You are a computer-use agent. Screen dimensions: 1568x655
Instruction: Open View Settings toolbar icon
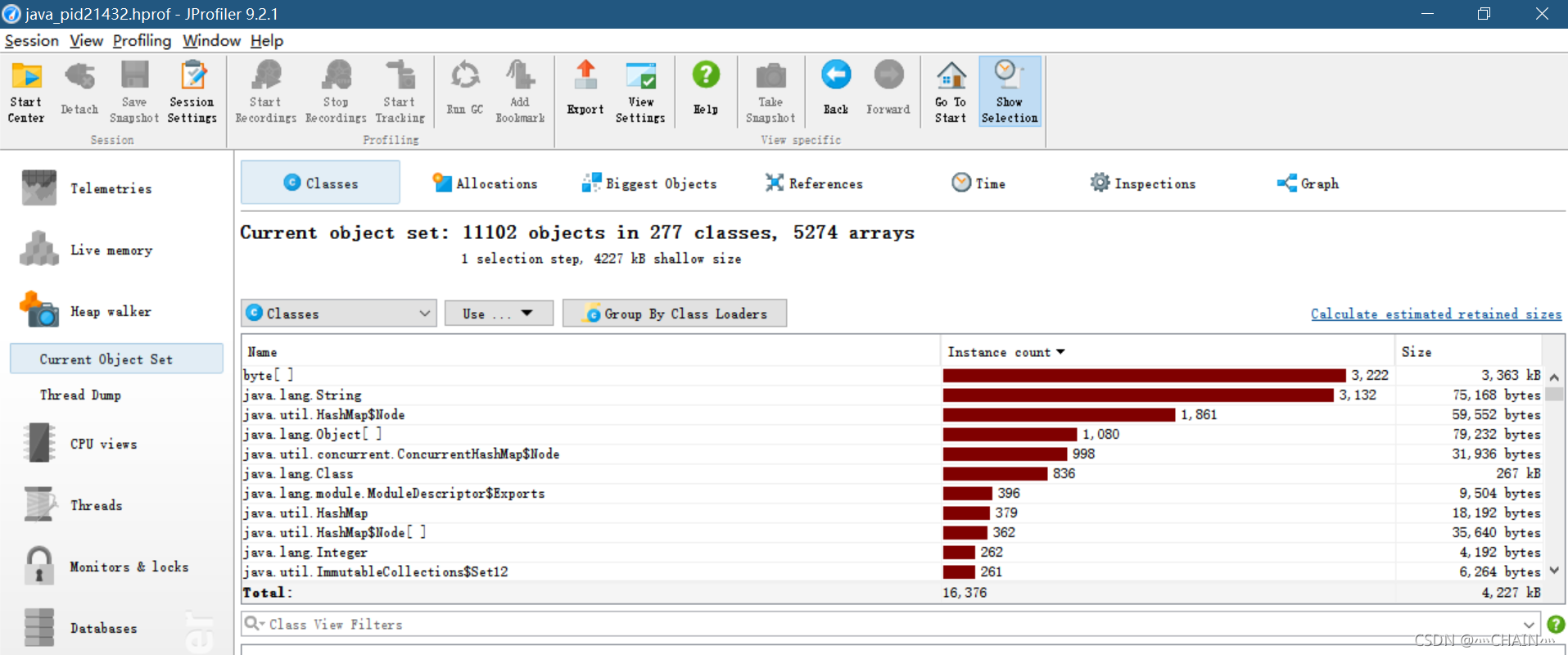click(640, 92)
